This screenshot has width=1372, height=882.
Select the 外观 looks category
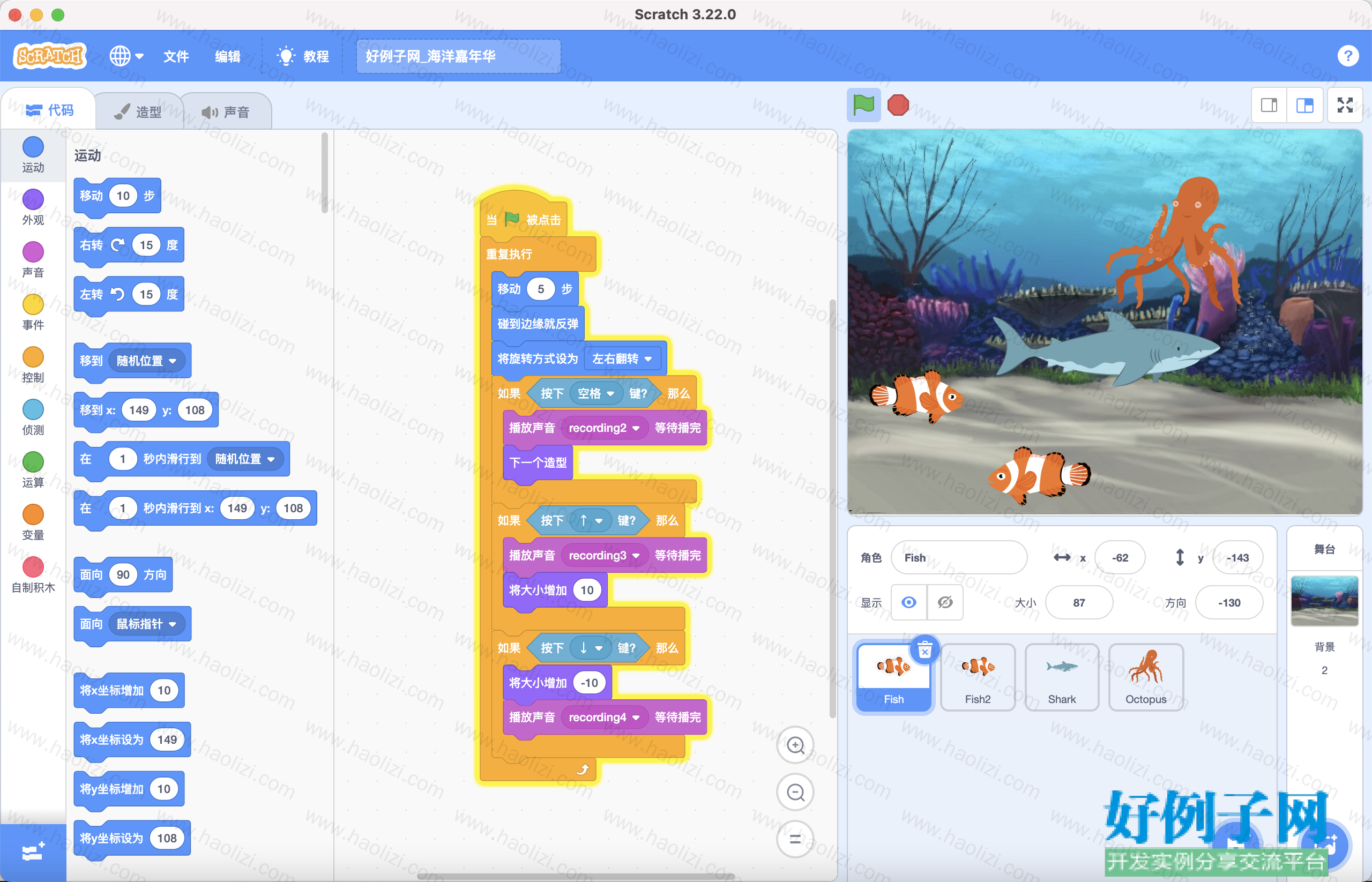(x=33, y=207)
